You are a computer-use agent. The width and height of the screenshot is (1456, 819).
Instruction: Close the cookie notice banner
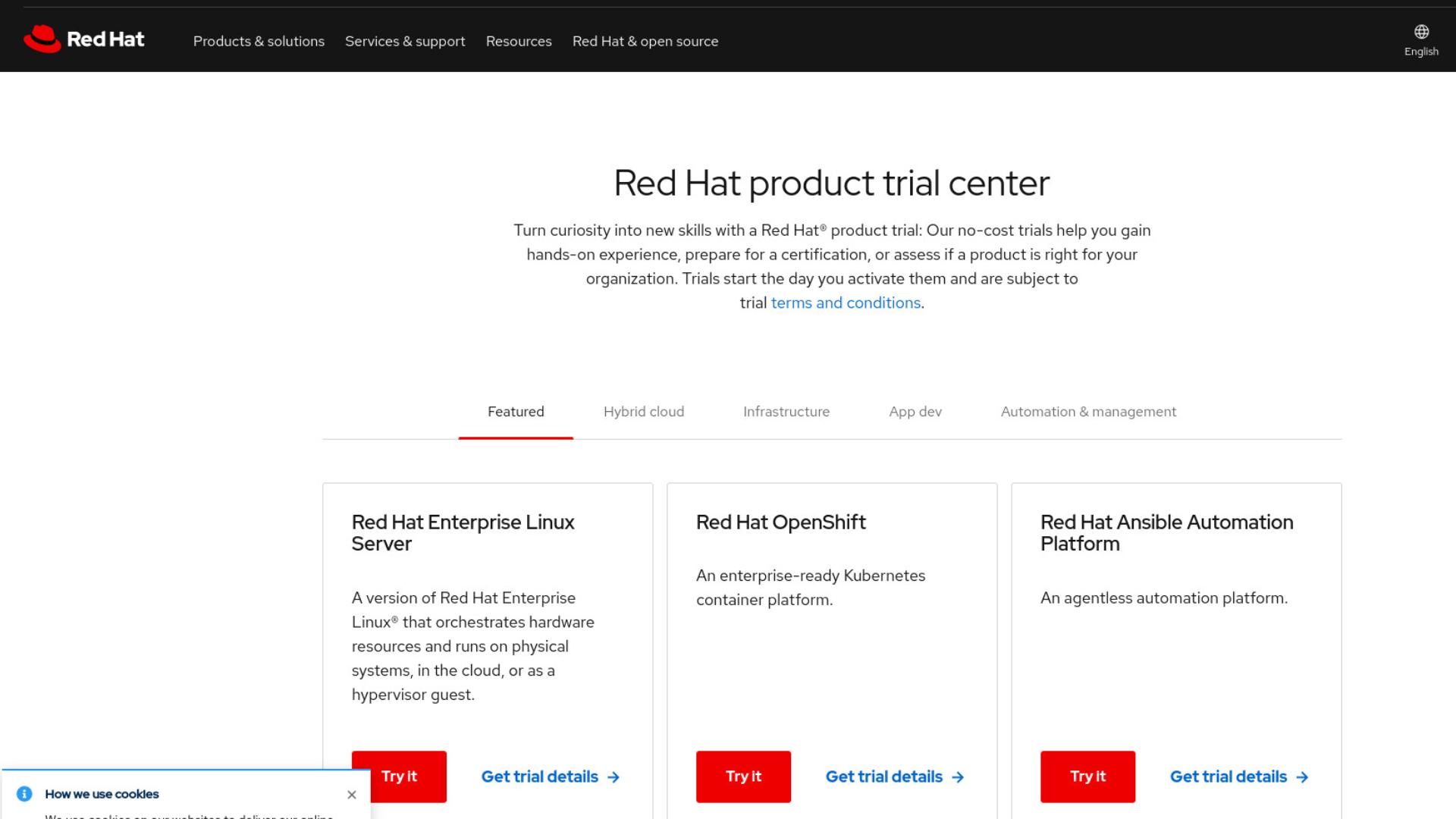(x=352, y=795)
